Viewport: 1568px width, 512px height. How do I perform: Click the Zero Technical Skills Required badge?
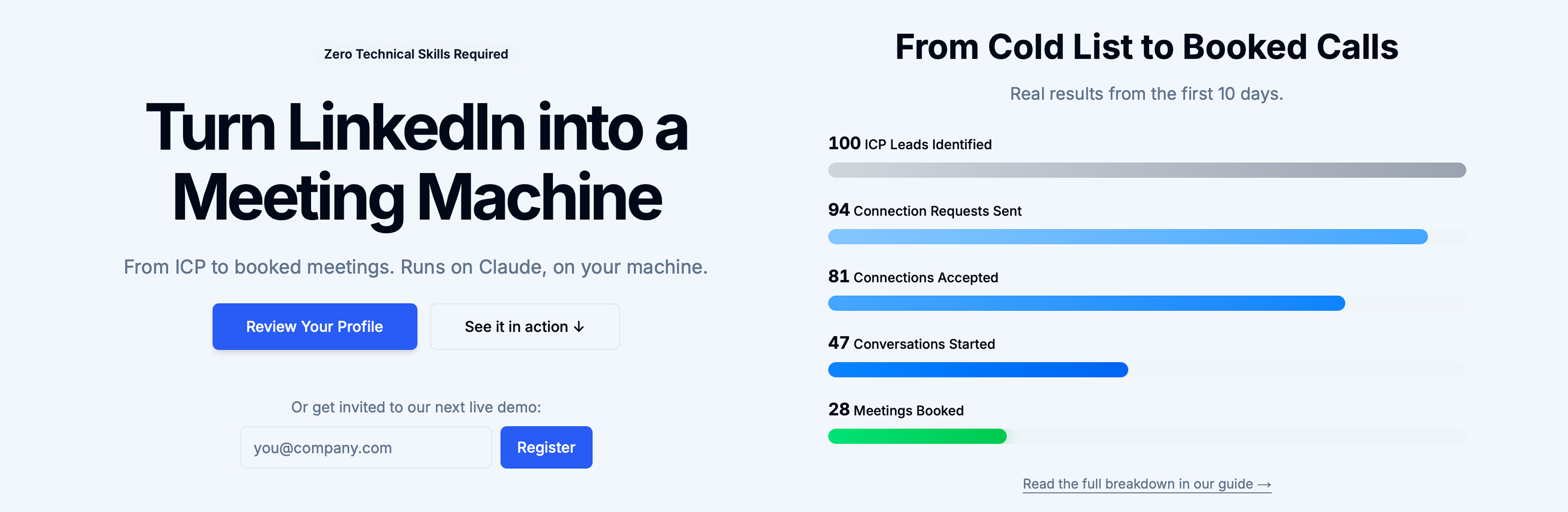[x=416, y=54]
